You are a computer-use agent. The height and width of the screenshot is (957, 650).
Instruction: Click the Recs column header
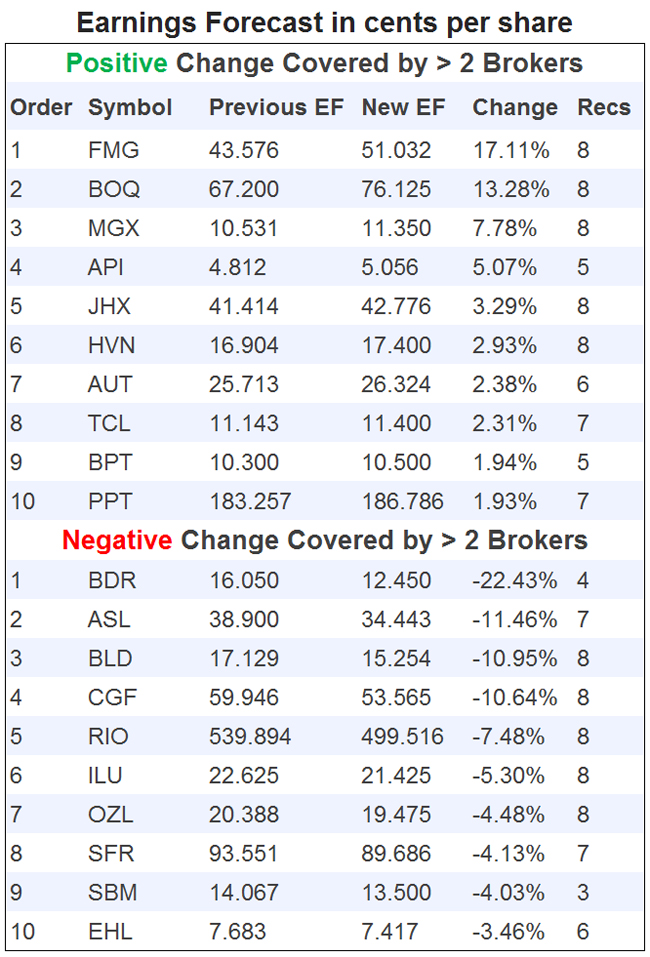coord(604,108)
